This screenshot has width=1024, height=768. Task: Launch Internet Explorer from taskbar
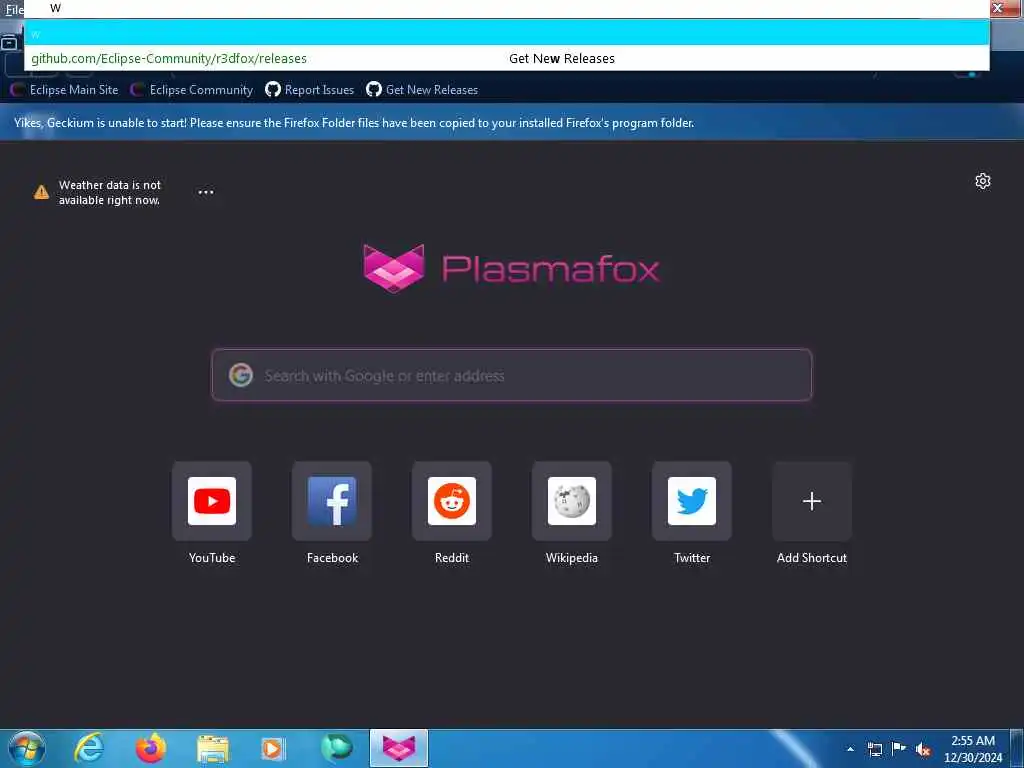(89, 748)
